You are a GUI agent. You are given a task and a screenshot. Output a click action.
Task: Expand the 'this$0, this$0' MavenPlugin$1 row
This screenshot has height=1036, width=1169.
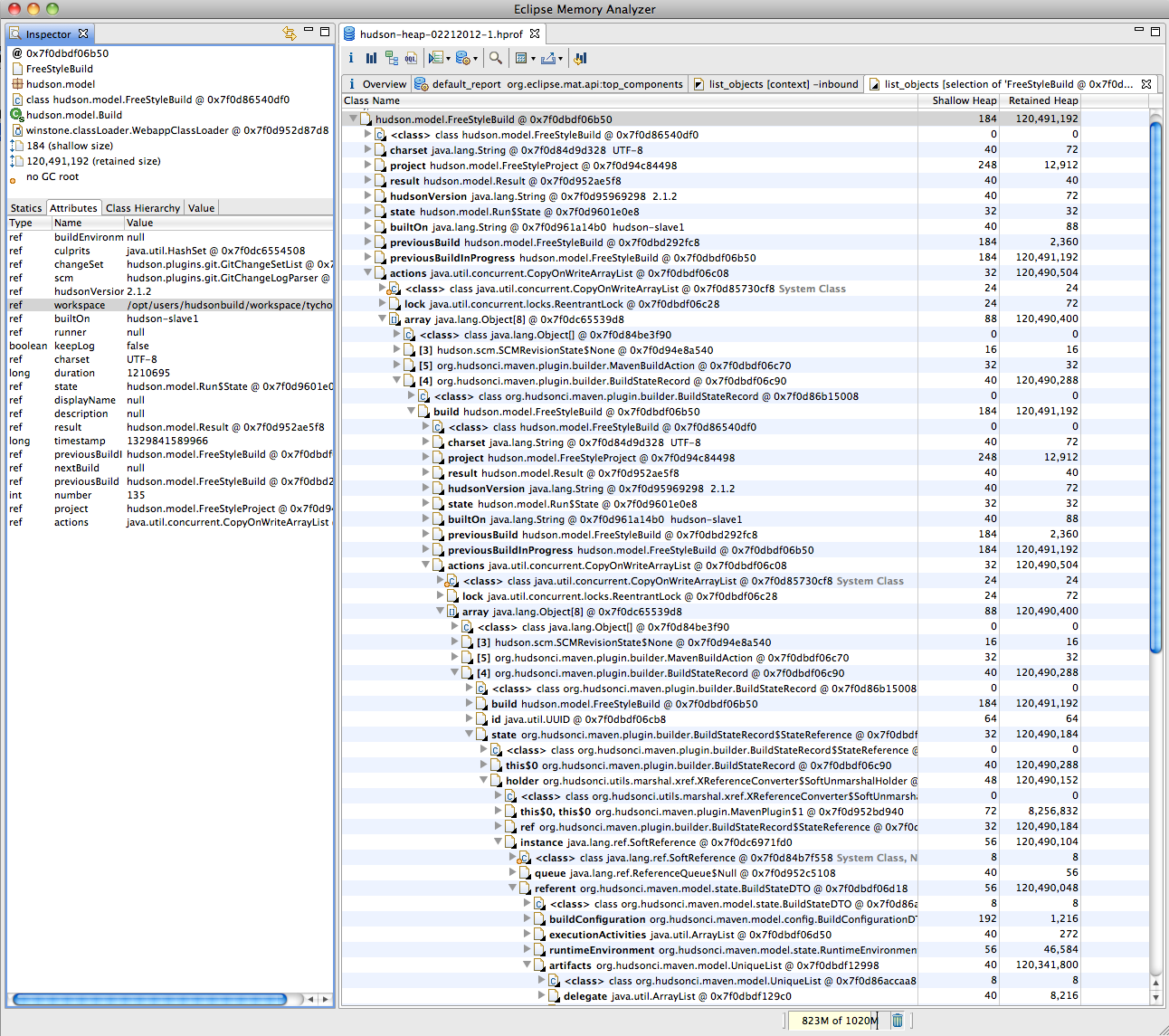498,811
